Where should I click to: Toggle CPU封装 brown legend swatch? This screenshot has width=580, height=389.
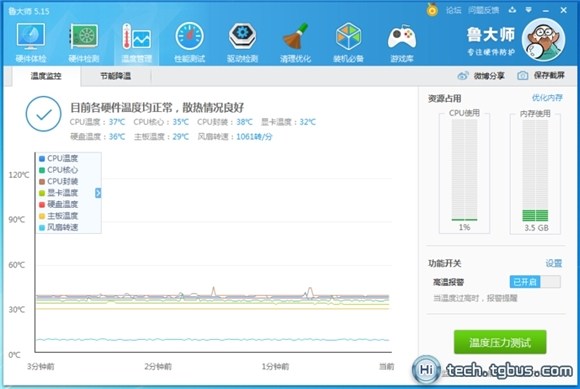click(42, 182)
